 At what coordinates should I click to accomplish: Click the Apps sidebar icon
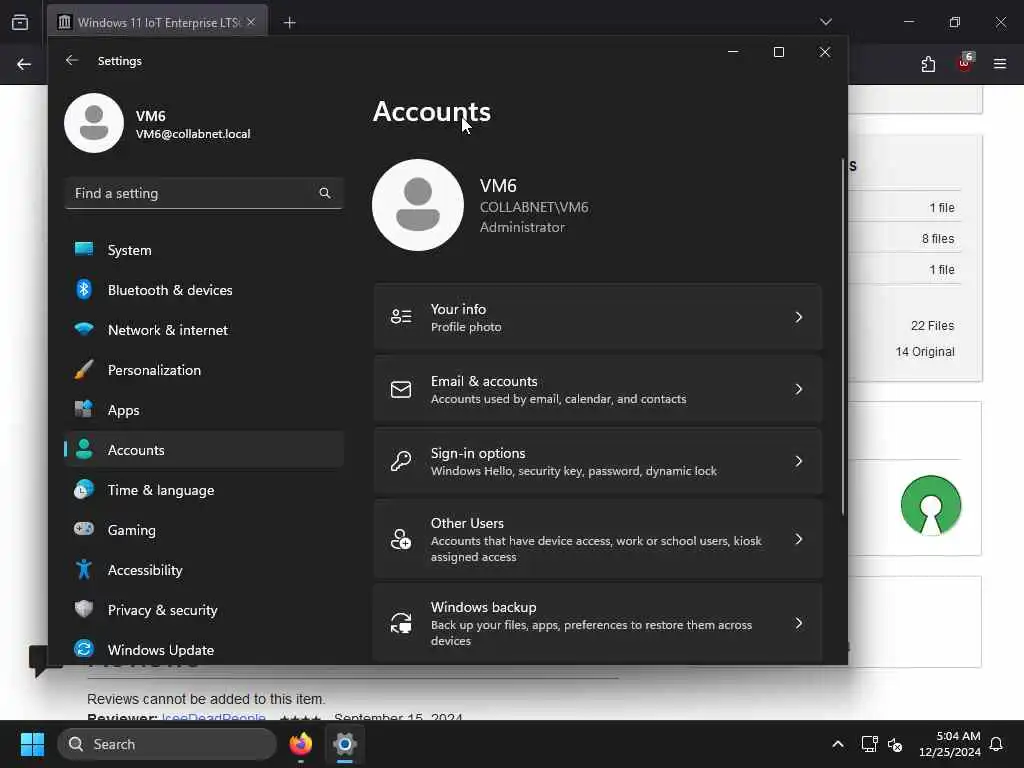[84, 409]
